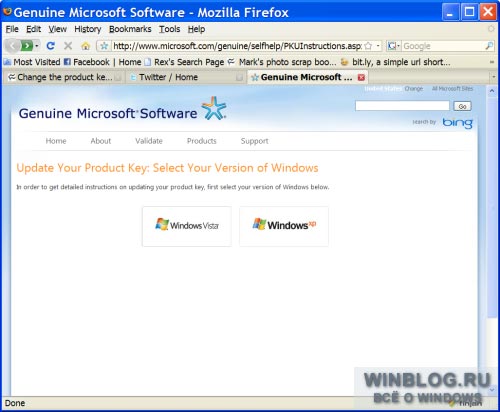Click the microsoft.com URL address field
Image resolution: width=500 pixels, height=412 pixels.
(x=237, y=46)
